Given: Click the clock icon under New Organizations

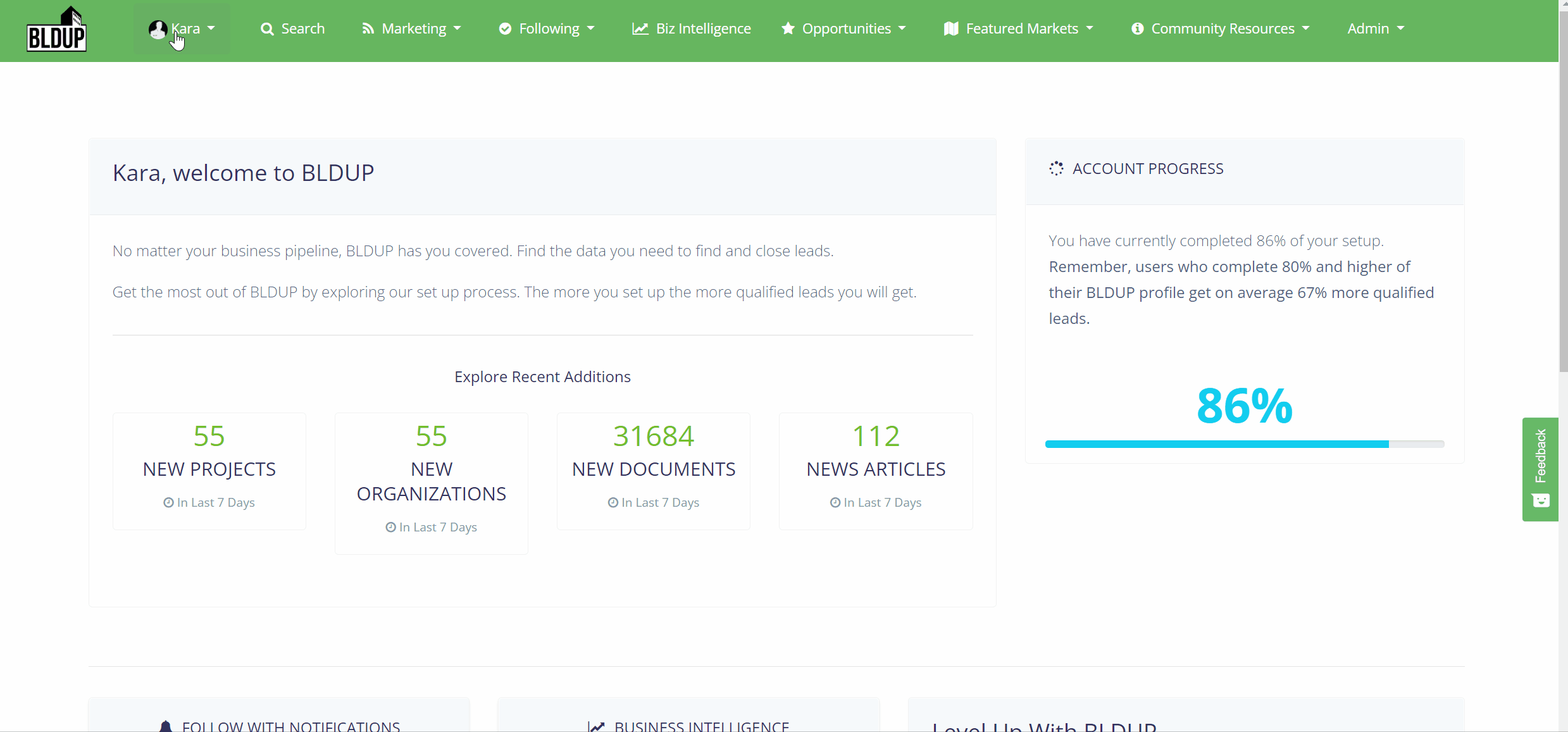Looking at the screenshot, I should (390, 527).
